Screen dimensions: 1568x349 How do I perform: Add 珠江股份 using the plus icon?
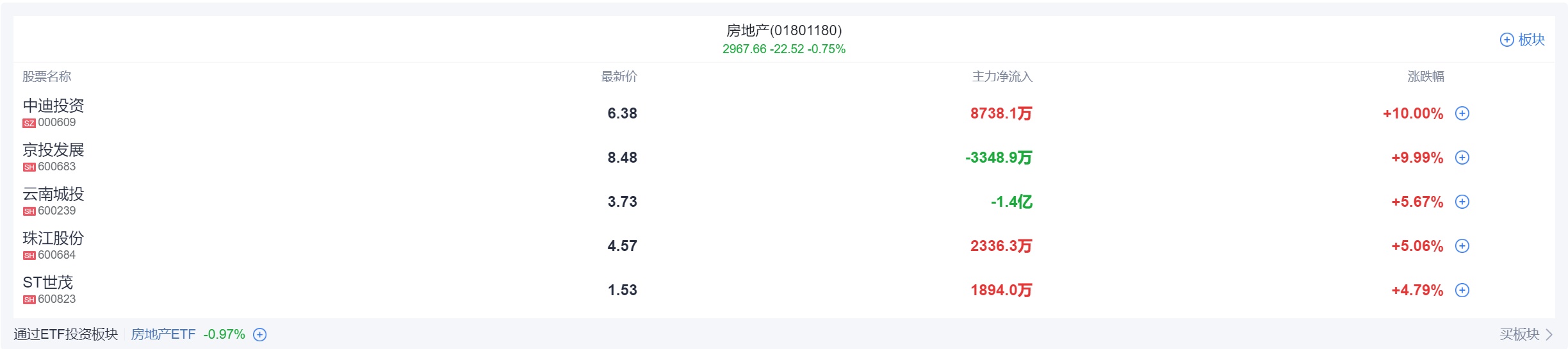point(1462,246)
